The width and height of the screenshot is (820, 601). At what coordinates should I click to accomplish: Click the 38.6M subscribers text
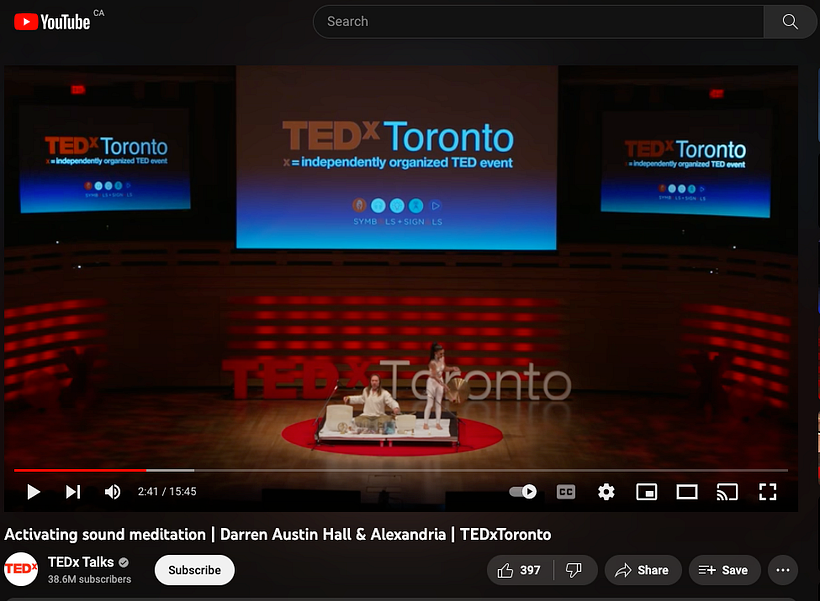89,580
